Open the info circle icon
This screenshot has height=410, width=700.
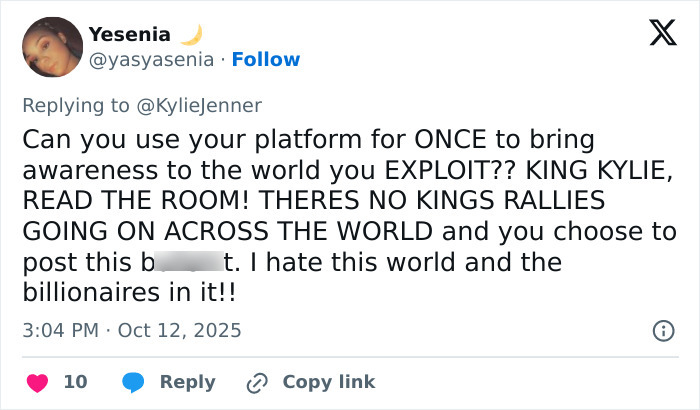pyautogui.click(x=661, y=330)
